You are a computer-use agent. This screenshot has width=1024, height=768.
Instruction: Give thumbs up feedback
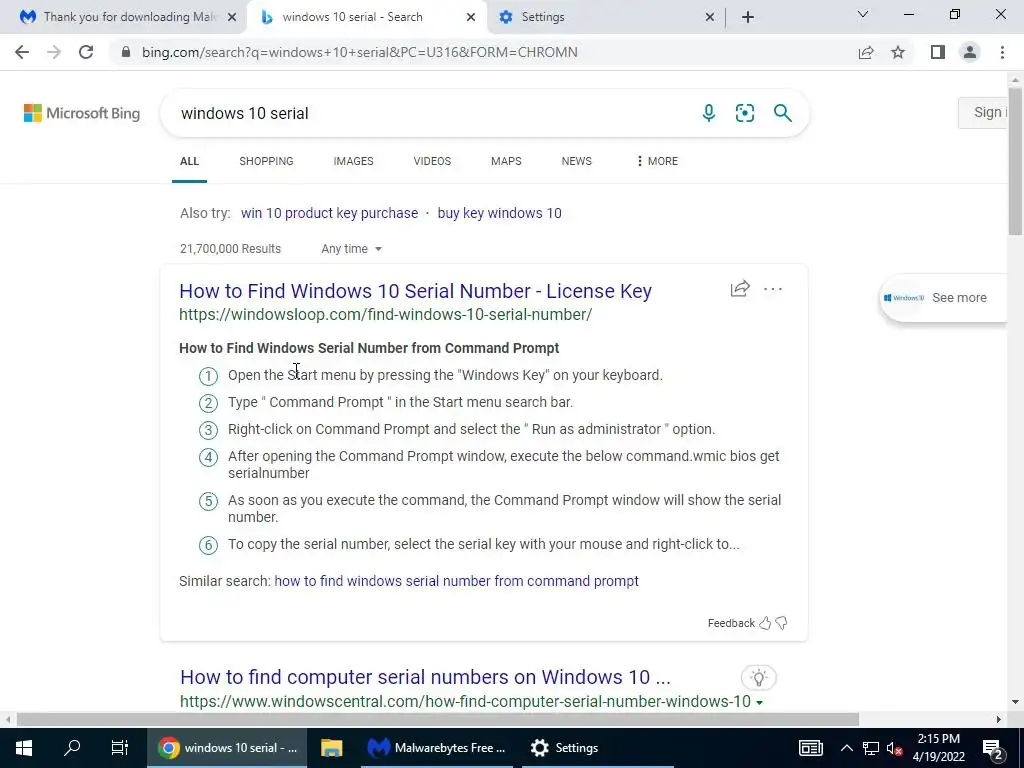click(765, 623)
